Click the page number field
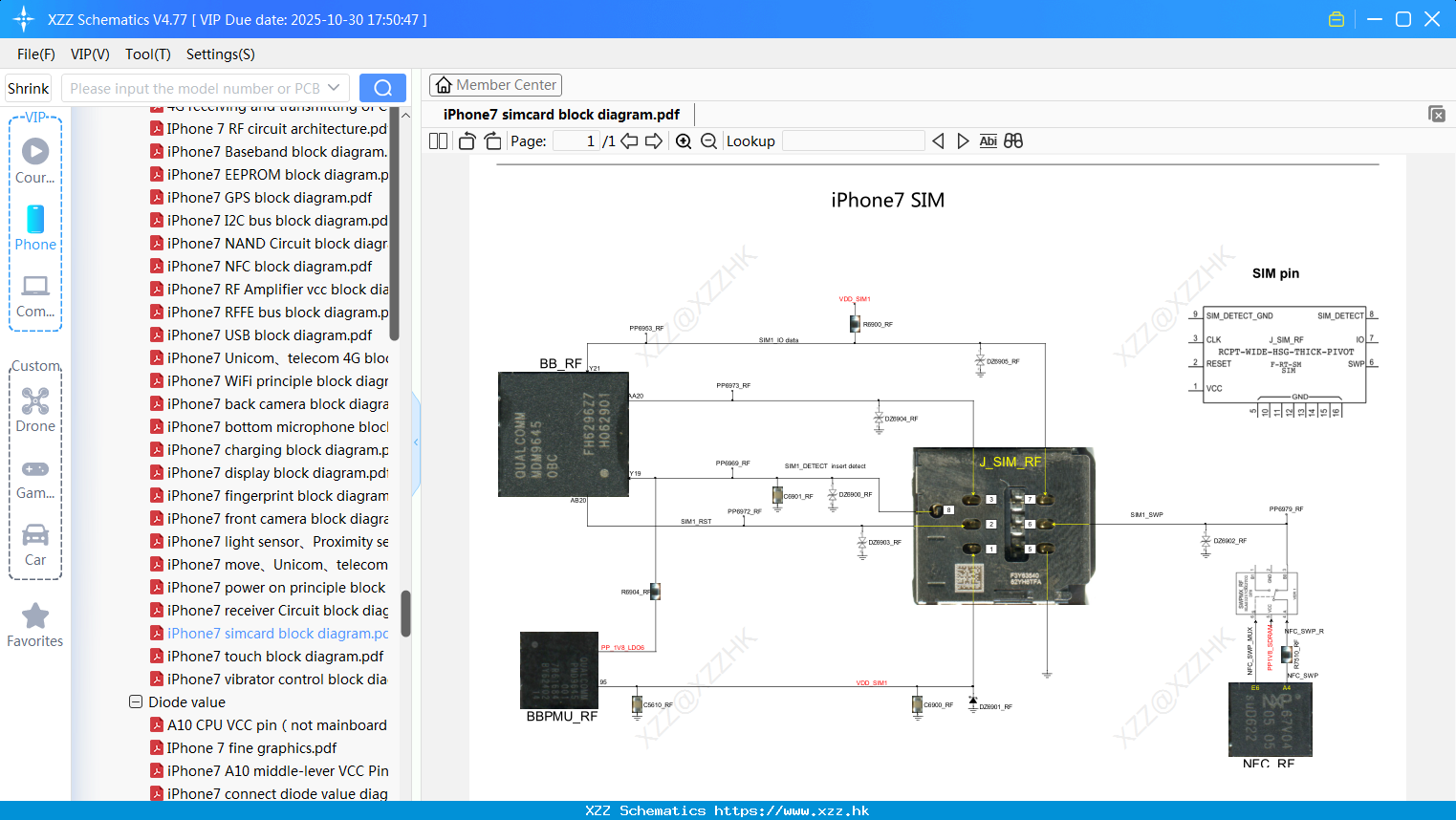 [x=576, y=141]
